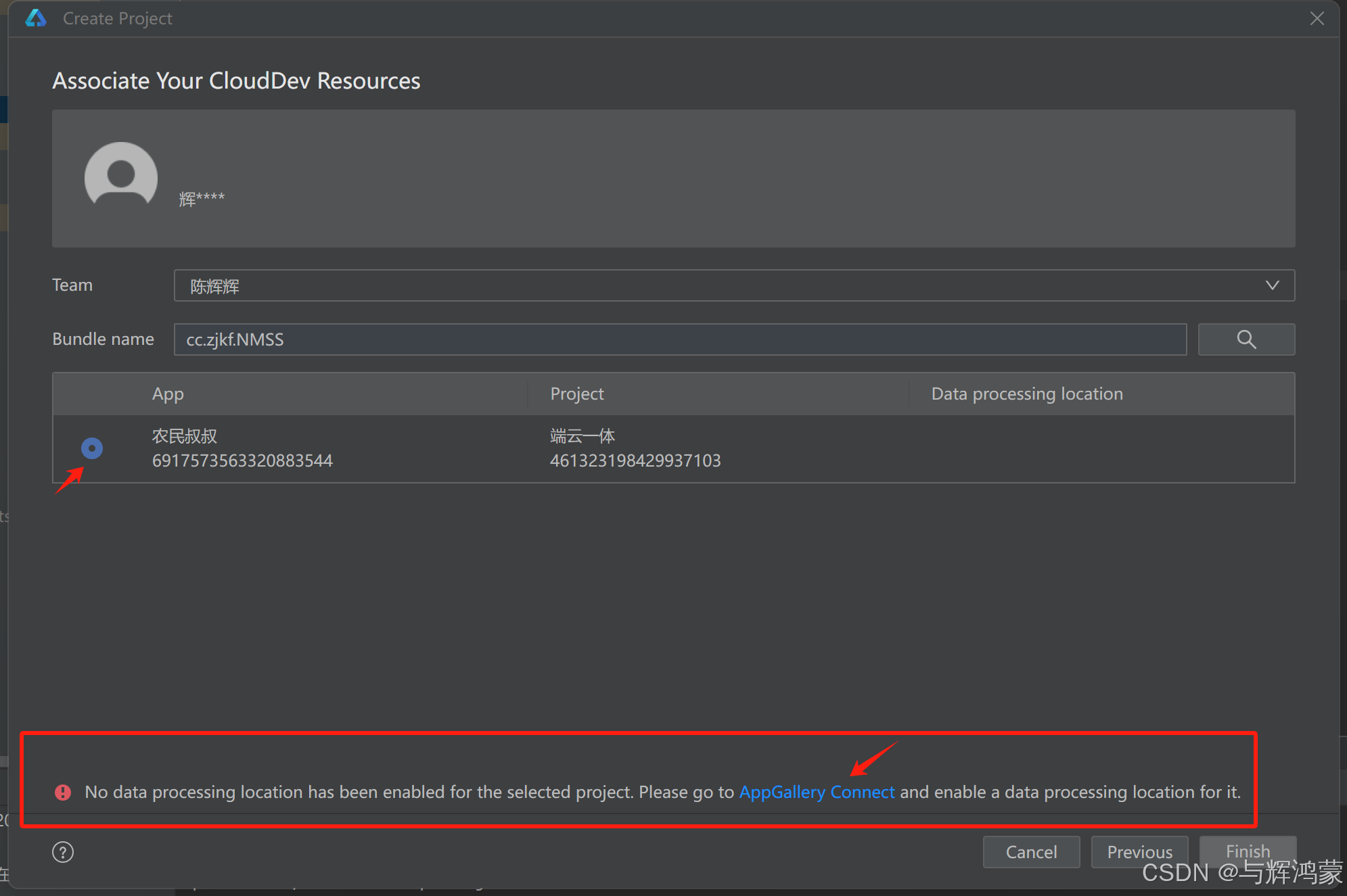The height and width of the screenshot is (896, 1347).
Task: Click the app ID 6917573563320883544
Action: [242, 461]
